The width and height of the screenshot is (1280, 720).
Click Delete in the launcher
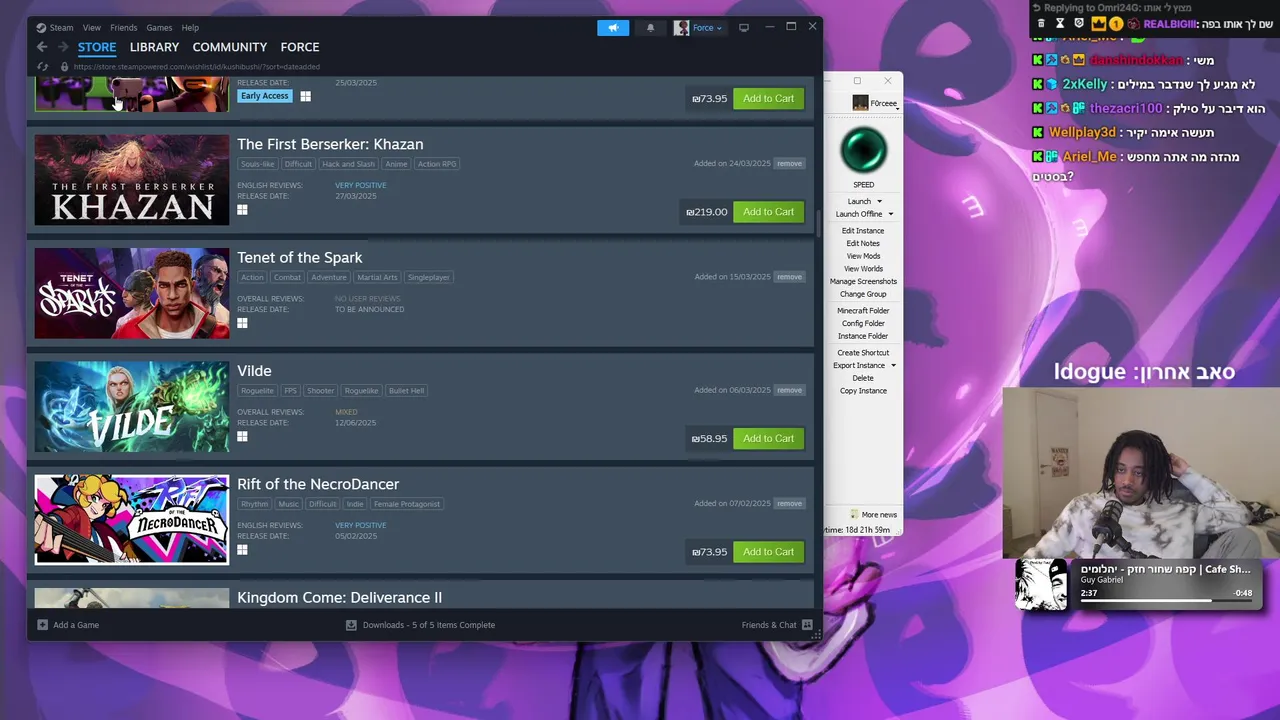pyautogui.click(x=863, y=378)
